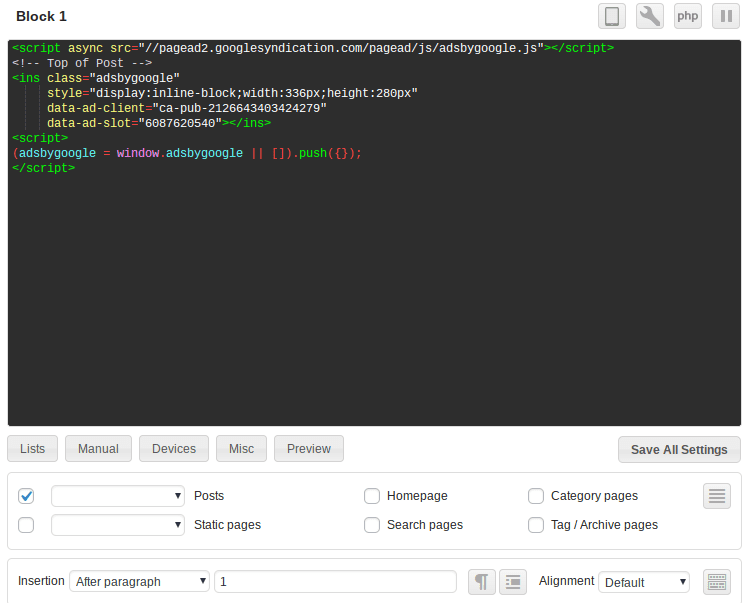This screenshot has height=603, width=743.
Task: Check the Category pages option
Action: [x=536, y=496]
